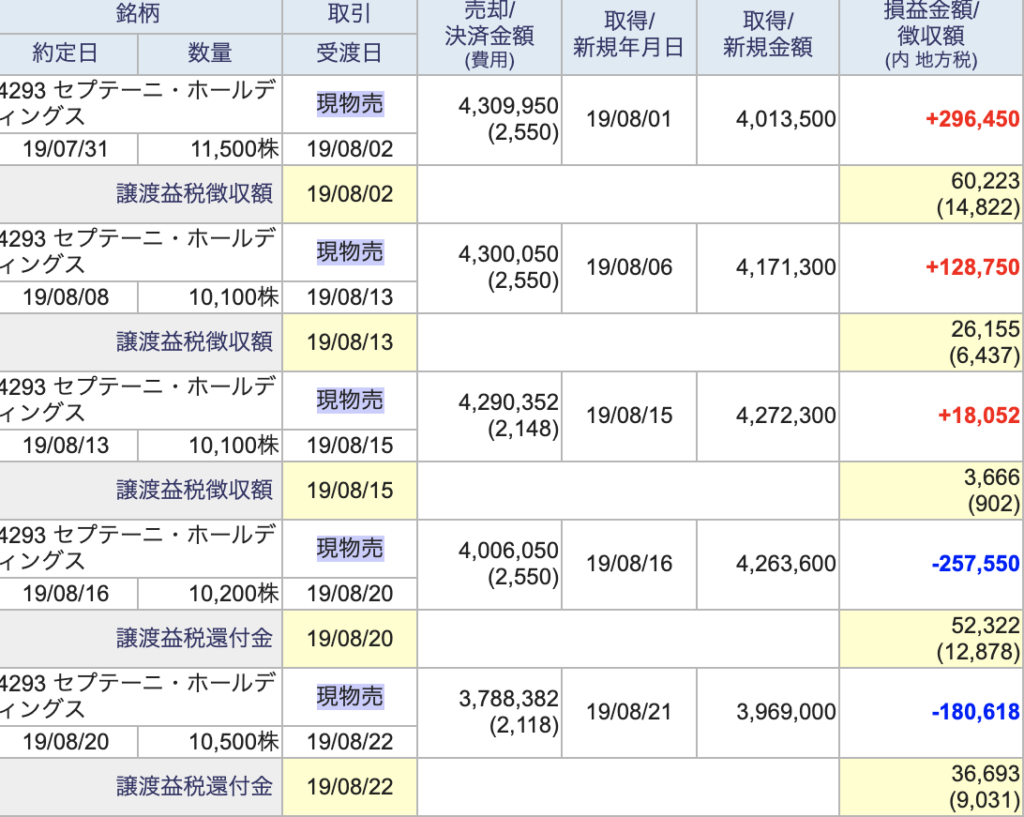Click the tax withheld amount 3,666
The width and height of the screenshot is (1024, 817).
point(991,477)
